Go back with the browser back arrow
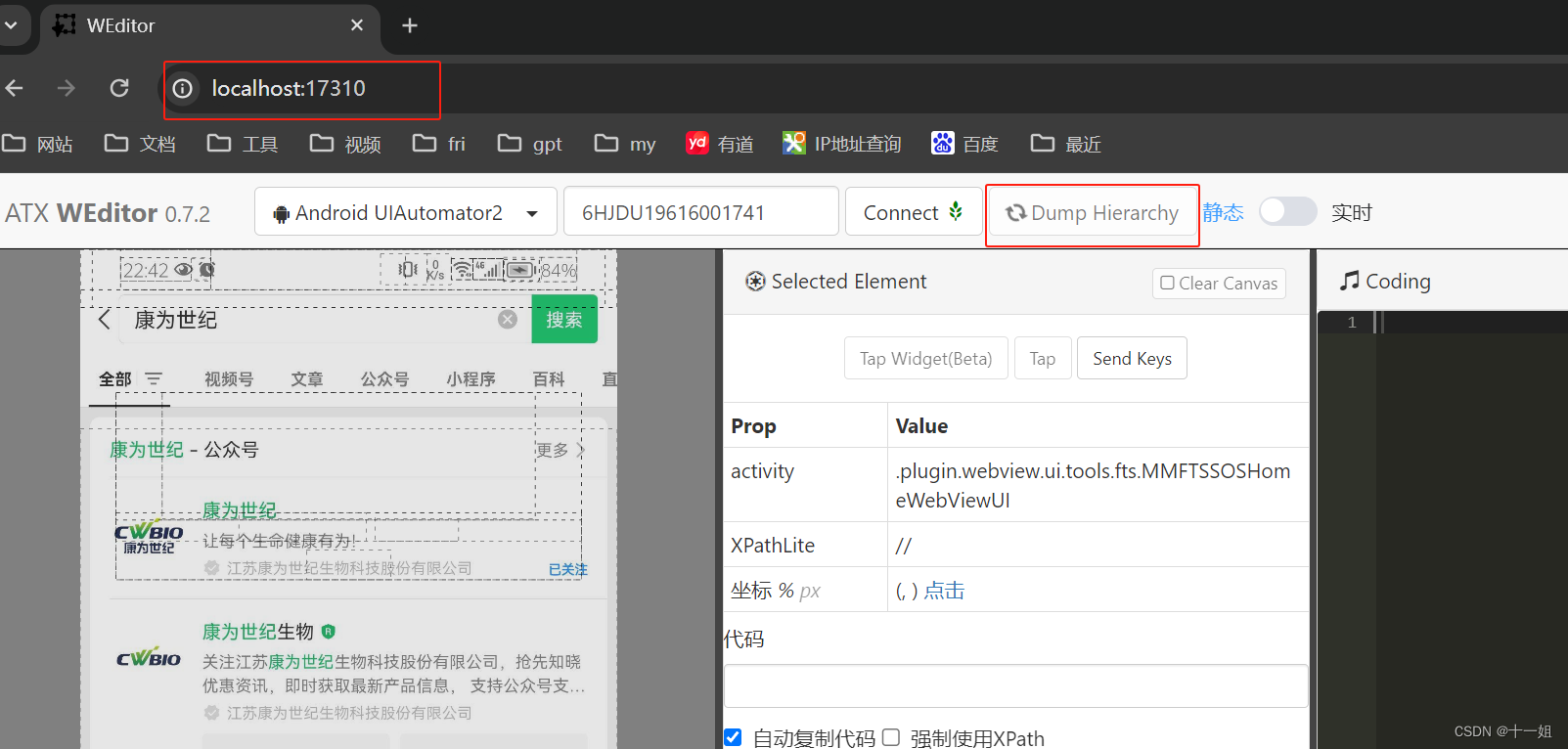This screenshot has height=749, width=1568. (x=15, y=88)
